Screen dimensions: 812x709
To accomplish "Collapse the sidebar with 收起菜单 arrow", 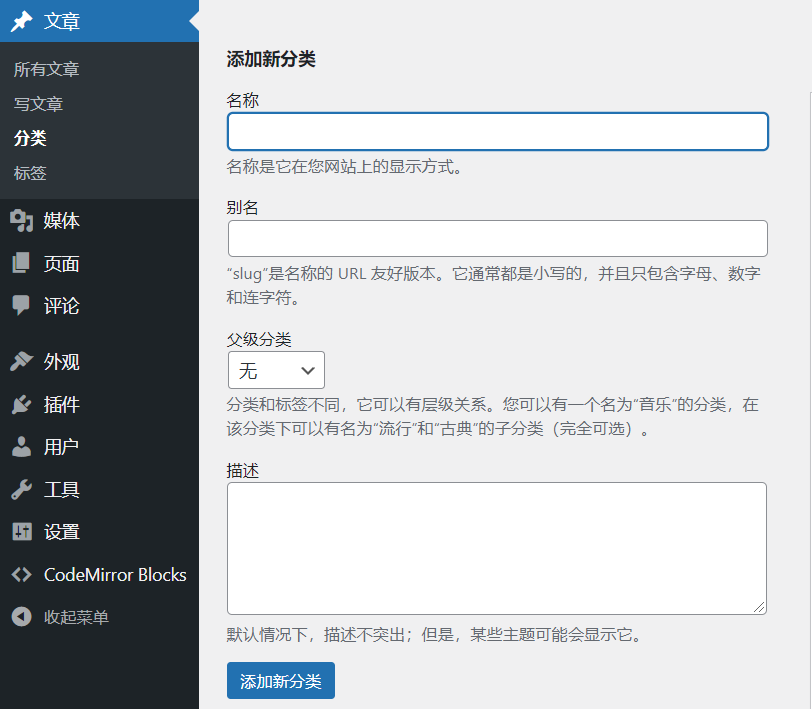I will pos(21,617).
